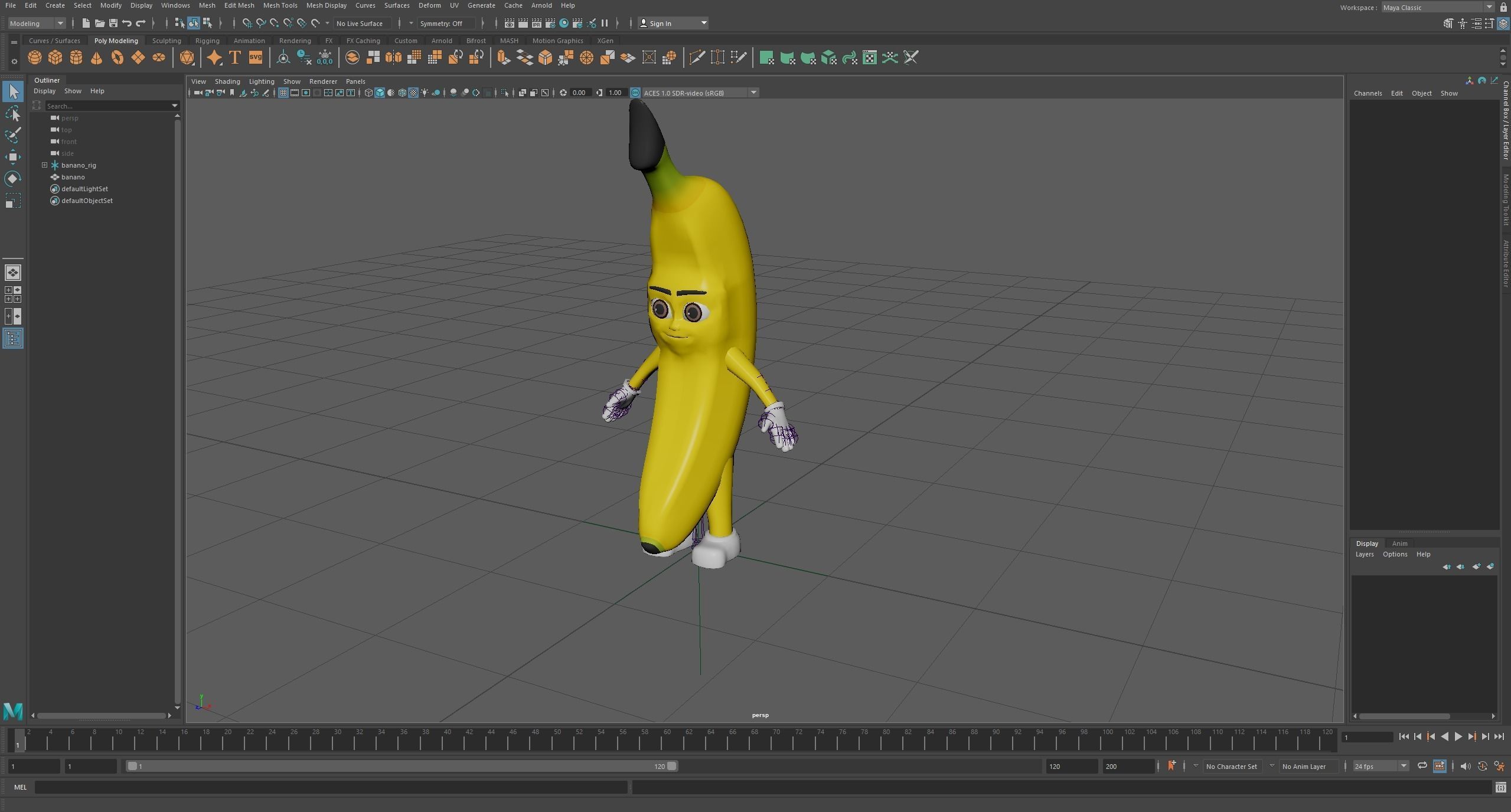Toggle the cached playback button
Screen dimensions: 1511x812
[x=1440, y=766]
